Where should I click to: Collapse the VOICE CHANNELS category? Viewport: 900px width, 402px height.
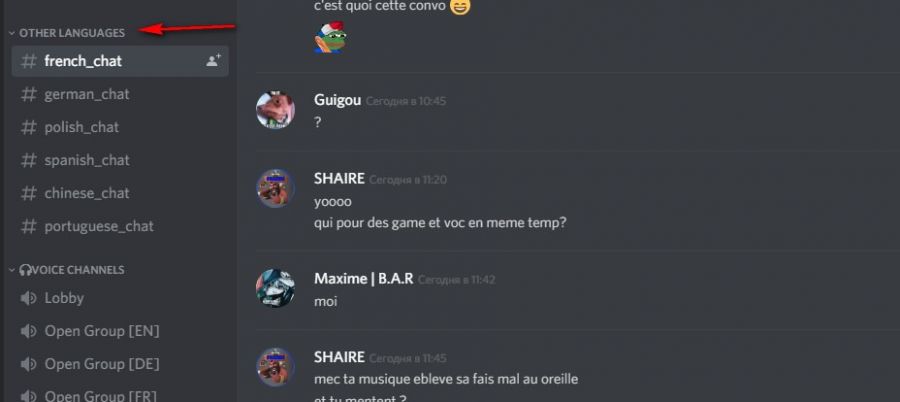click(11, 270)
